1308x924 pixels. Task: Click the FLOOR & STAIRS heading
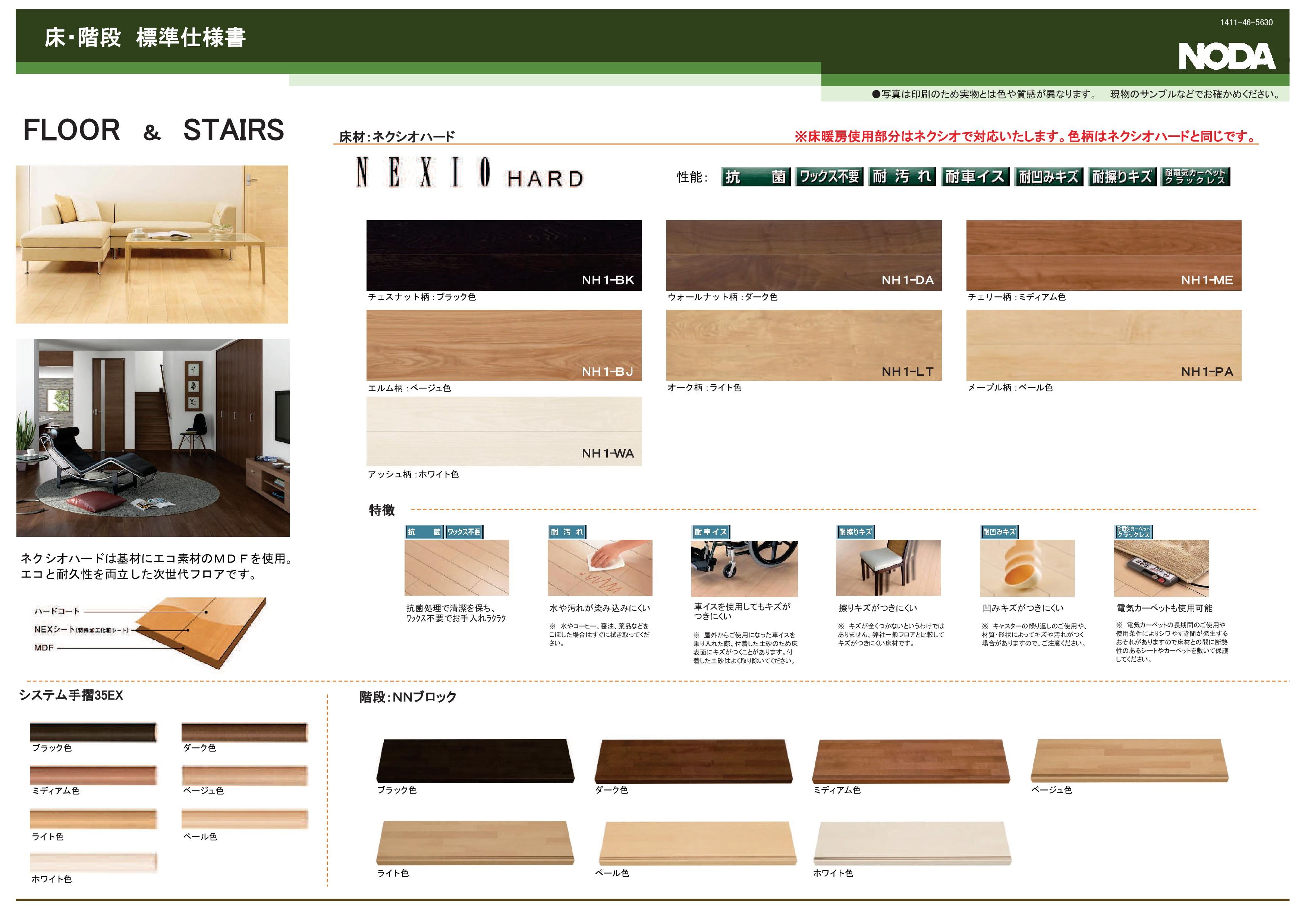[154, 130]
